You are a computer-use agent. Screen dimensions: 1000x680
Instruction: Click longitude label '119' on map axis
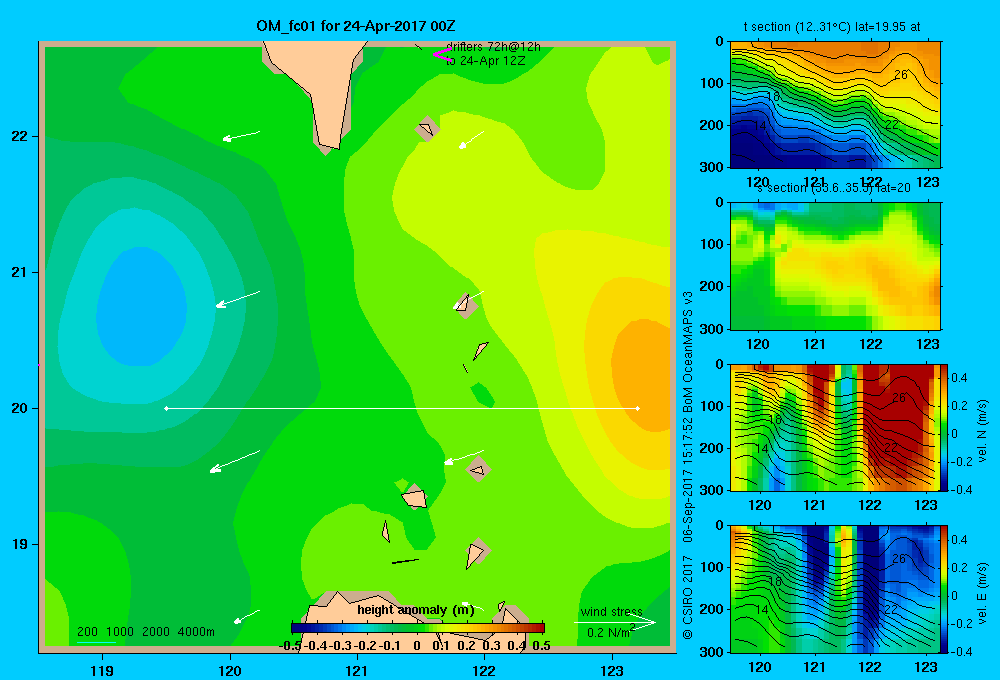[x=102, y=670]
